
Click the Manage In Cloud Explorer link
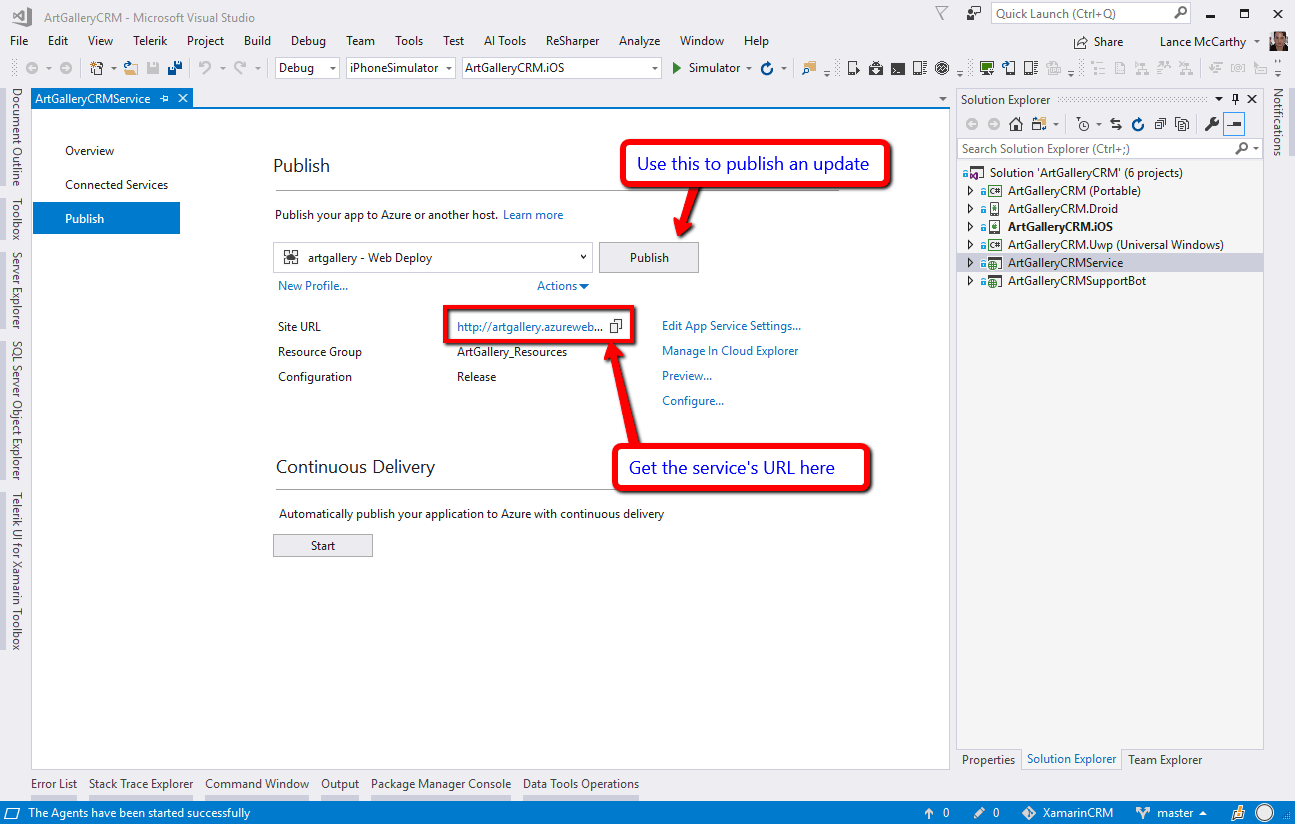click(x=730, y=351)
